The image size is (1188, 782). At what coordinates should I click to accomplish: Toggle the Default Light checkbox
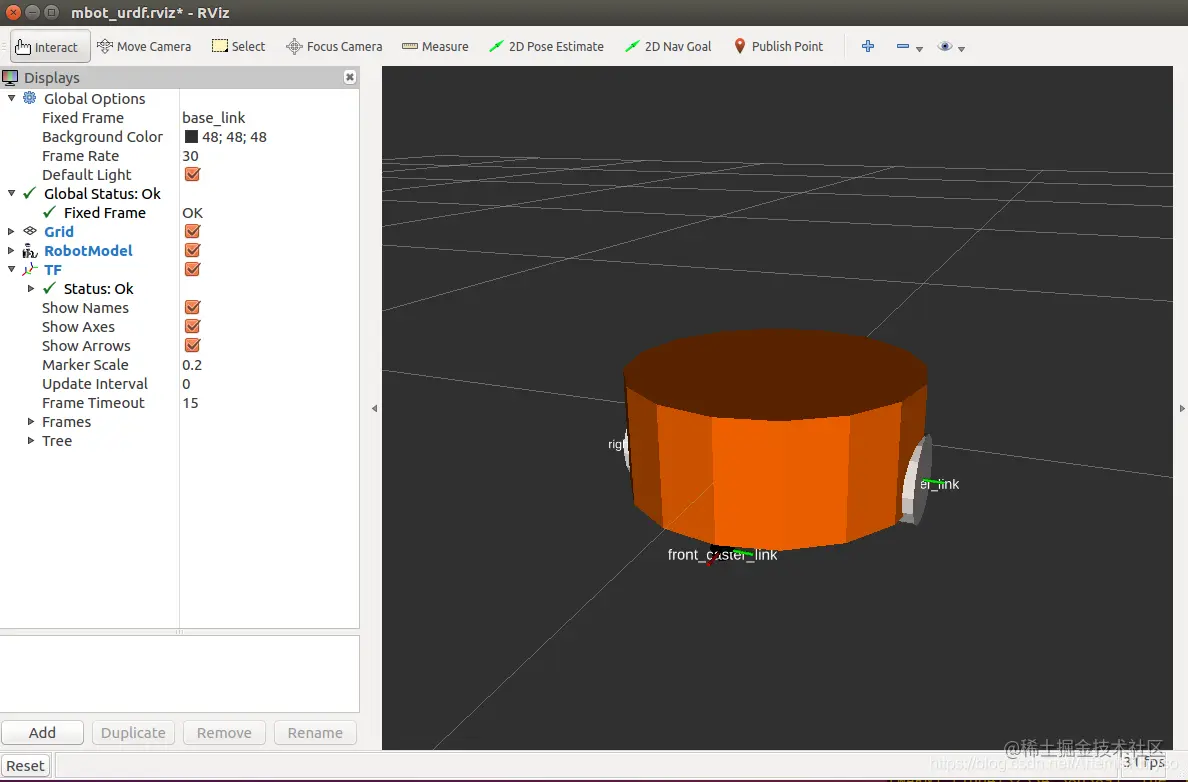[192, 174]
